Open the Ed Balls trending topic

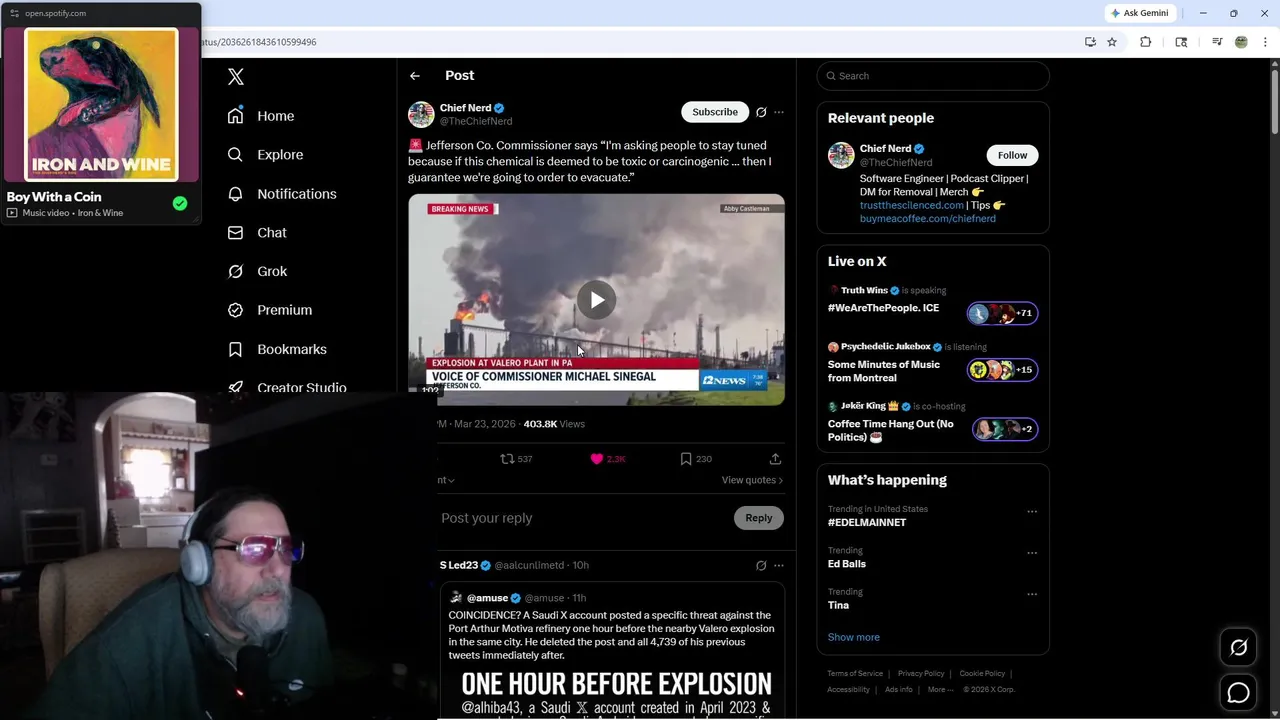(x=847, y=564)
